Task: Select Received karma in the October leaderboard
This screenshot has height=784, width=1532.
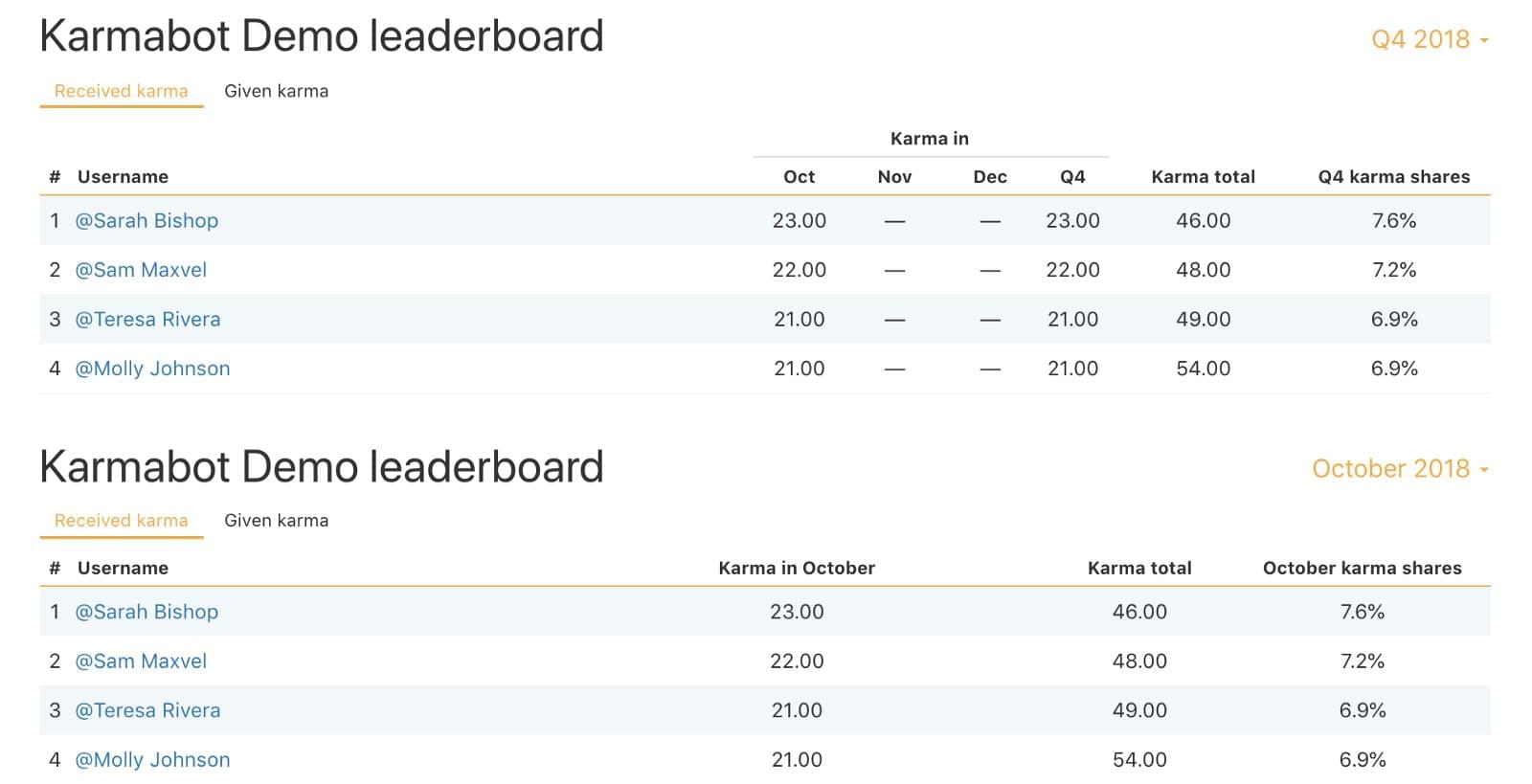Action: coord(121,521)
